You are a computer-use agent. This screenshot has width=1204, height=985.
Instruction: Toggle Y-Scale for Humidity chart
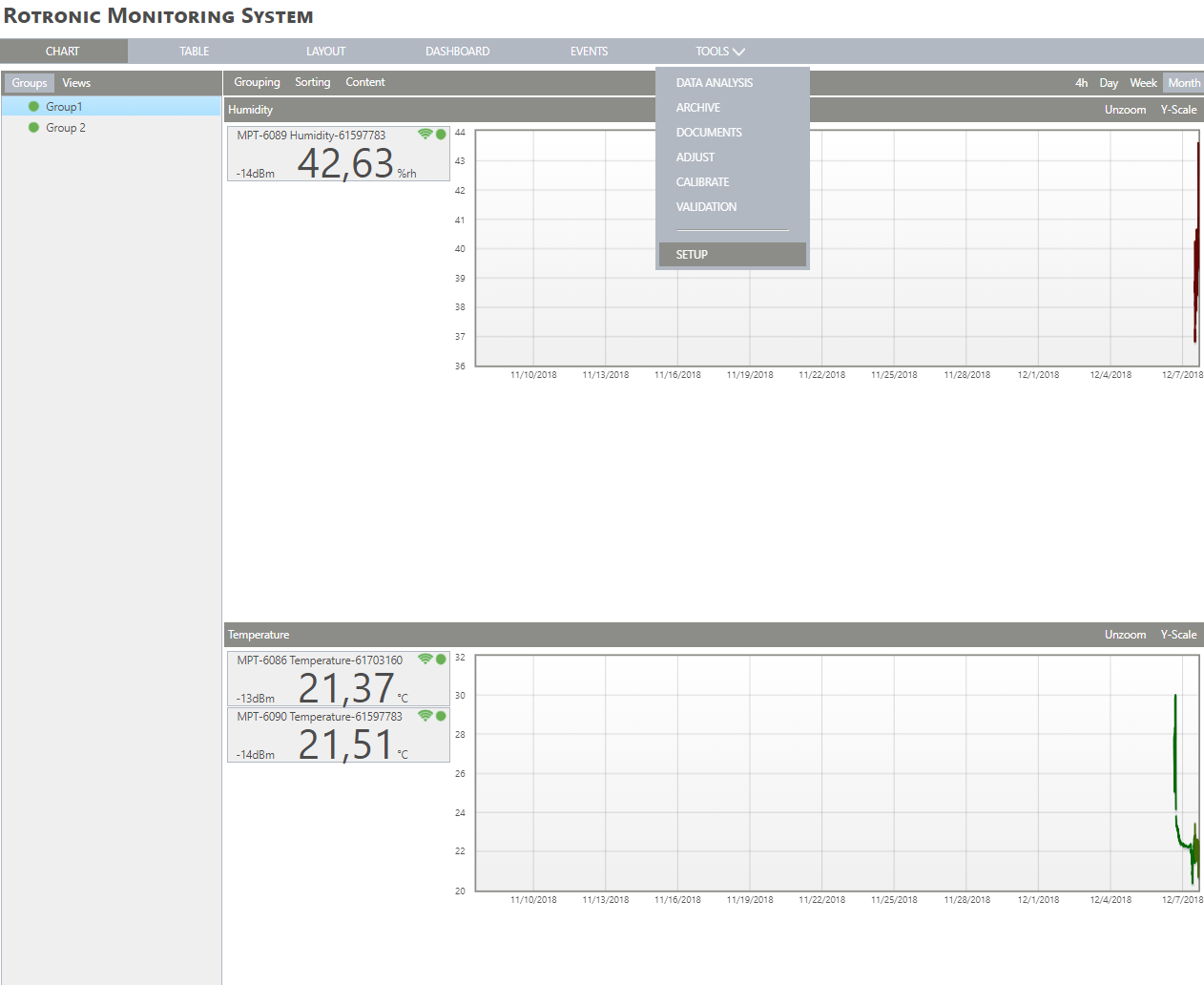pyautogui.click(x=1178, y=110)
